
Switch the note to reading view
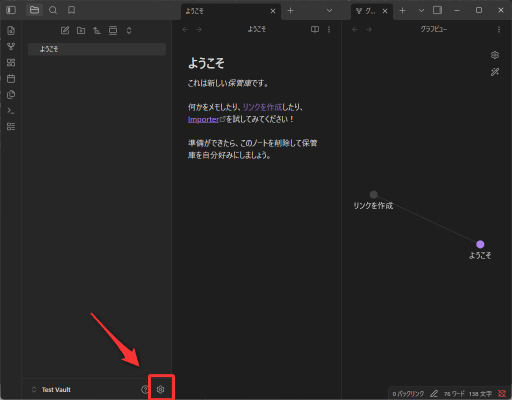tap(315, 29)
